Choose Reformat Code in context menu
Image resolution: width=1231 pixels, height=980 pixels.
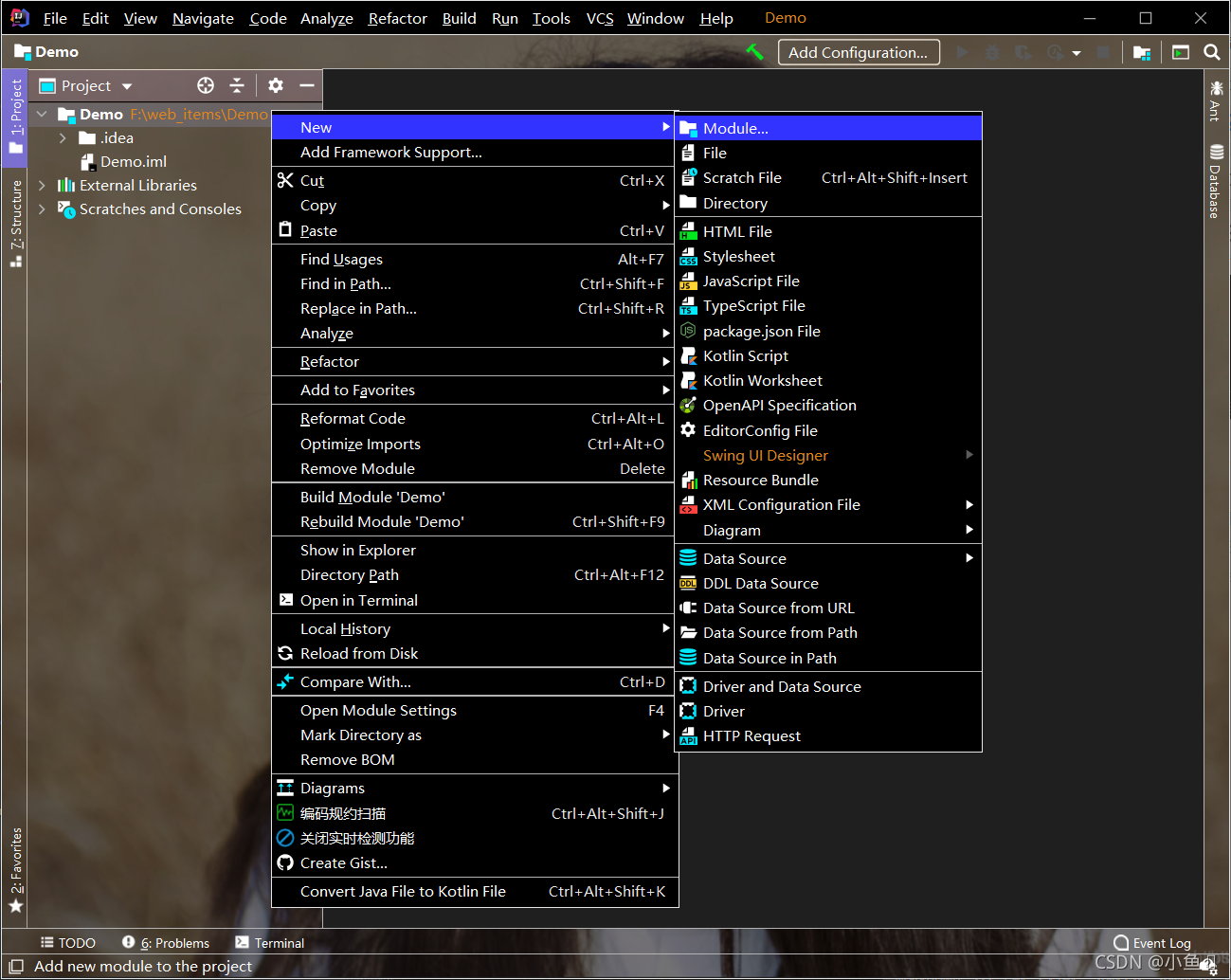pos(473,418)
